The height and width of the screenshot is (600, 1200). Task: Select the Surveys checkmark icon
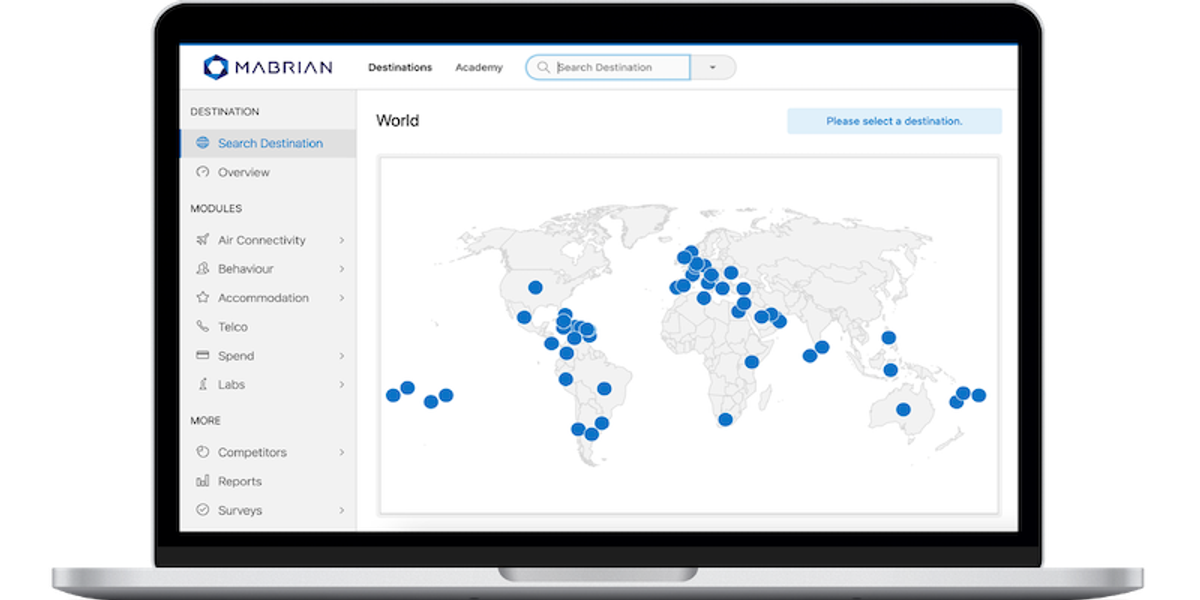click(203, 510)
